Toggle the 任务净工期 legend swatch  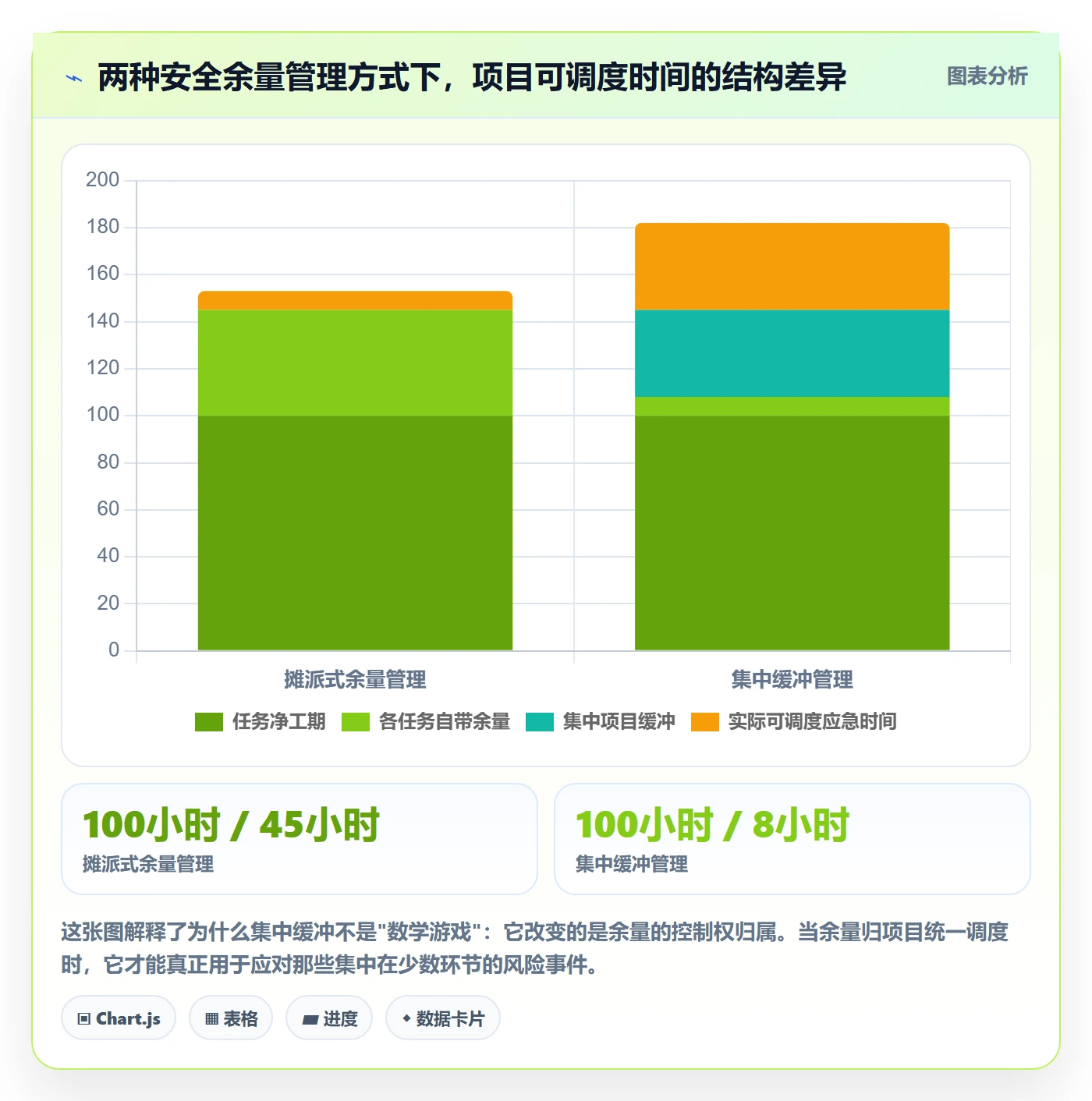[209, 722]
